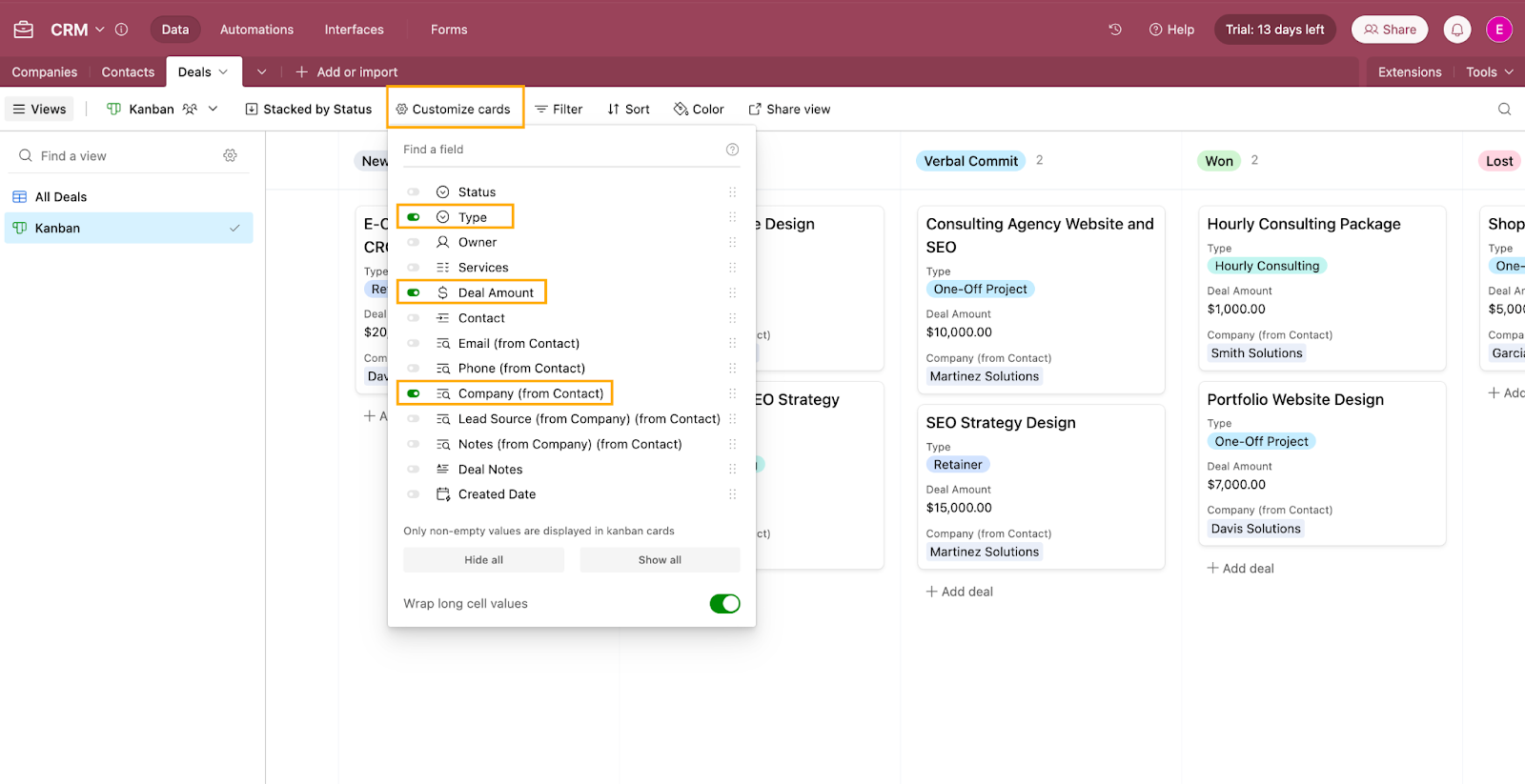Open the user account avatar E
The image size is (1525, 784).
pos(1499,30)
